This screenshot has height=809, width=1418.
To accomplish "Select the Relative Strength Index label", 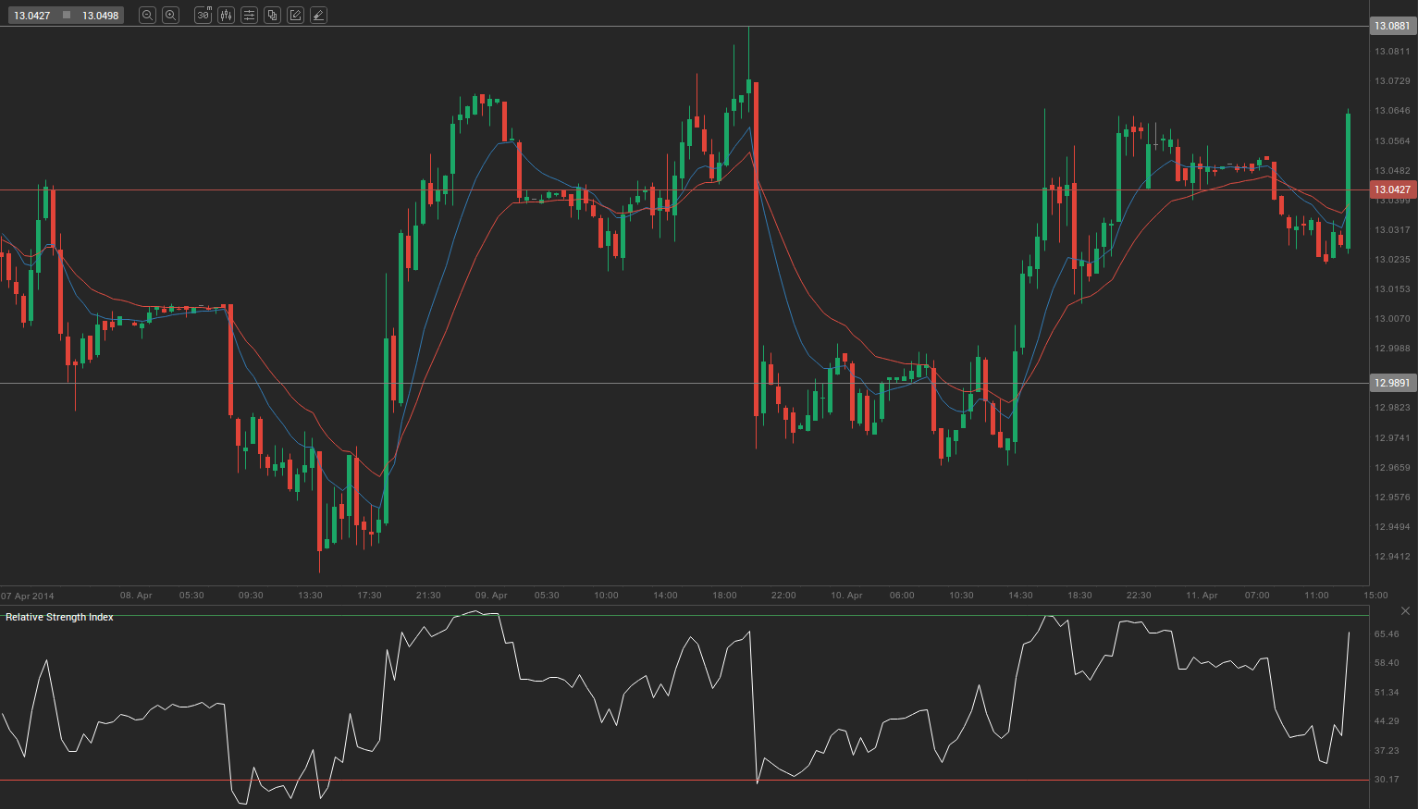I will pyautogui.click(x=59, y=617).
